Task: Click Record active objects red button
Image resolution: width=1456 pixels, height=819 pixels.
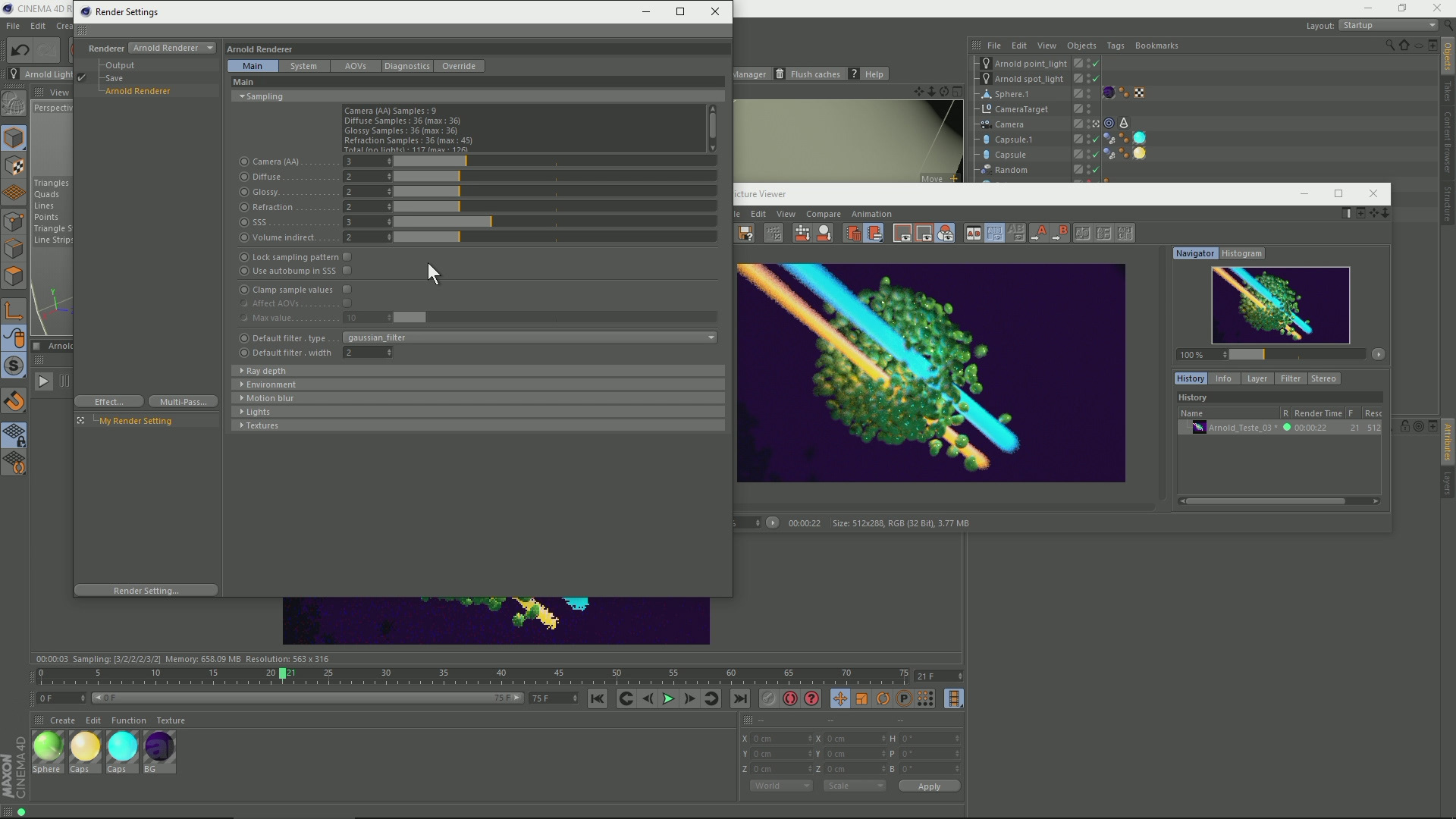Action: click(790, 698)
